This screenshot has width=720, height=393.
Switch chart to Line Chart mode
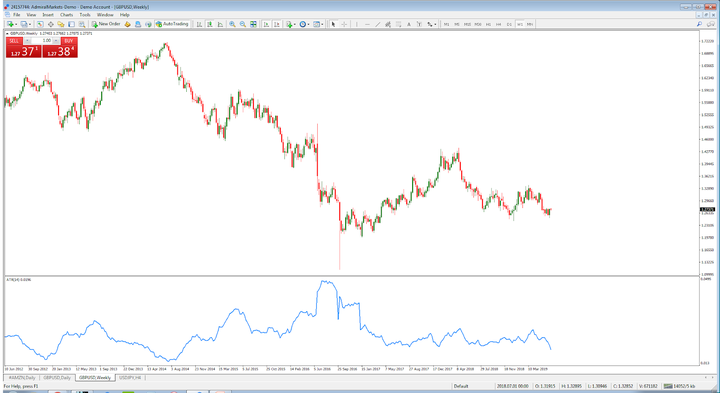[220, 24]
